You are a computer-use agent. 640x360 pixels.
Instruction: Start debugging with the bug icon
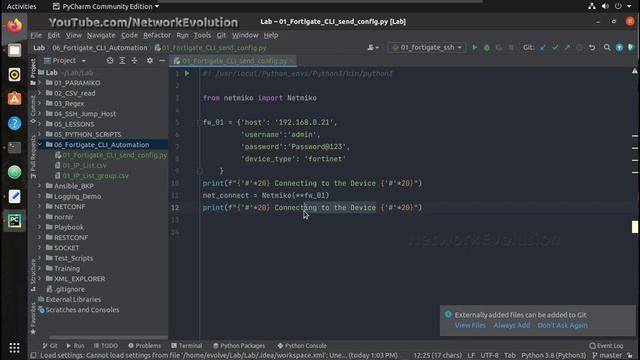tap(487, 48)
